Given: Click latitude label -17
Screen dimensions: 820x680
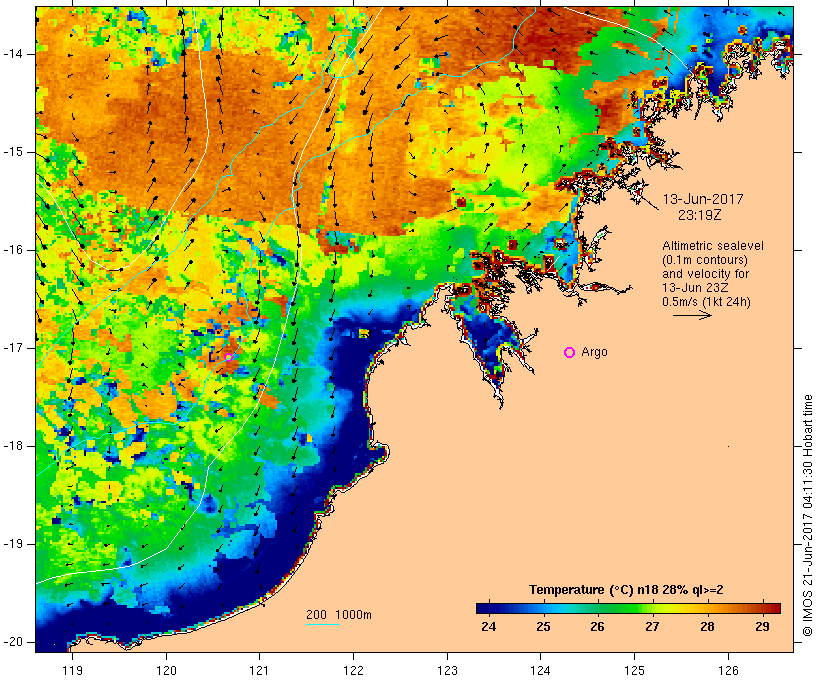Looking at the screenshot, I should point(13,348).
